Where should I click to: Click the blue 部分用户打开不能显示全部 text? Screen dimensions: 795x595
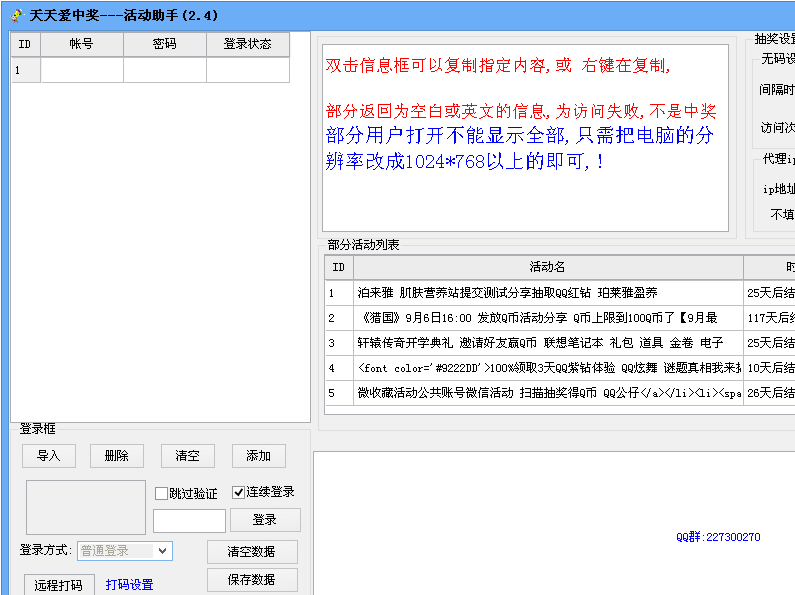click(x=520, y=148)
